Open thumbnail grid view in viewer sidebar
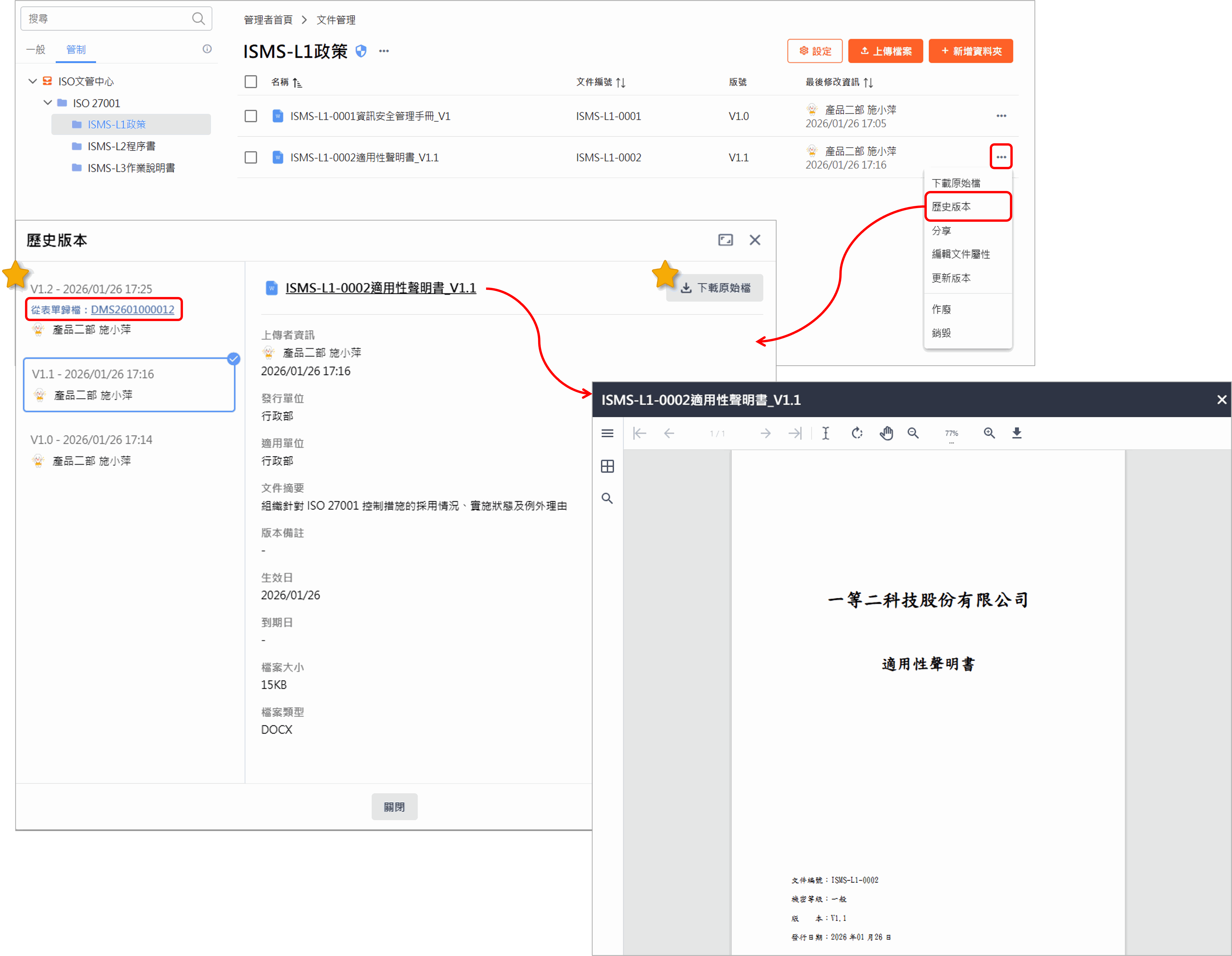 607,466
